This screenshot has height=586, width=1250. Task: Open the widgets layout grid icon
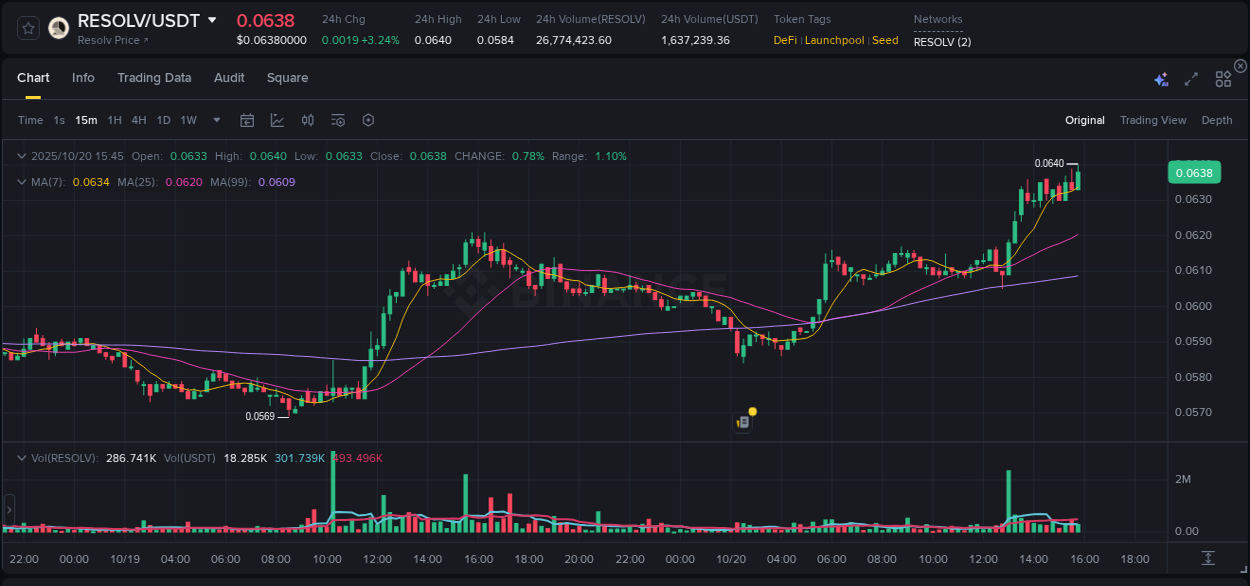(x=1222, y=78)
